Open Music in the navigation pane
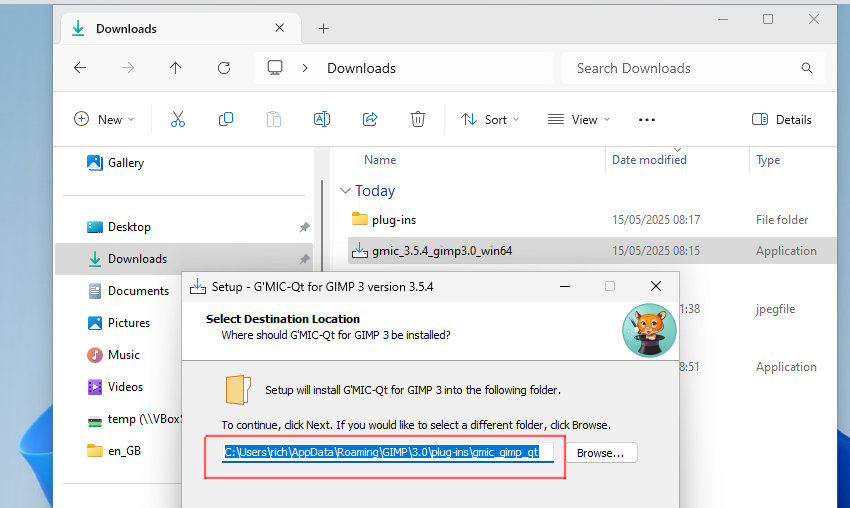This screenshot has height=508, width=850. 113,355
